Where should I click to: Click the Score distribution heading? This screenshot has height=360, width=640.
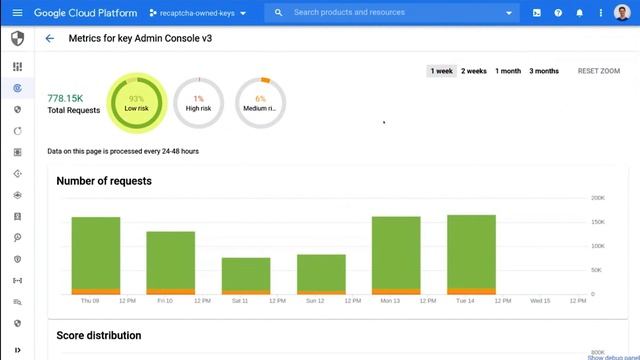click(x=99, y=335)
